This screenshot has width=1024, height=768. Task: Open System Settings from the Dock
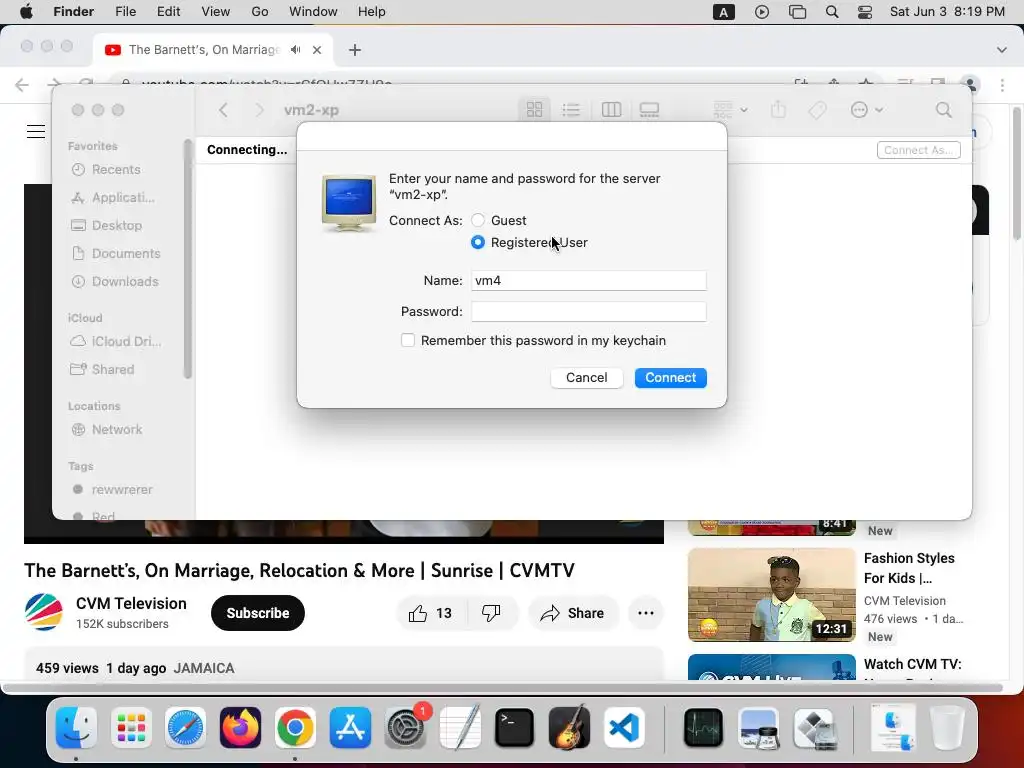[x=405, y=728]
